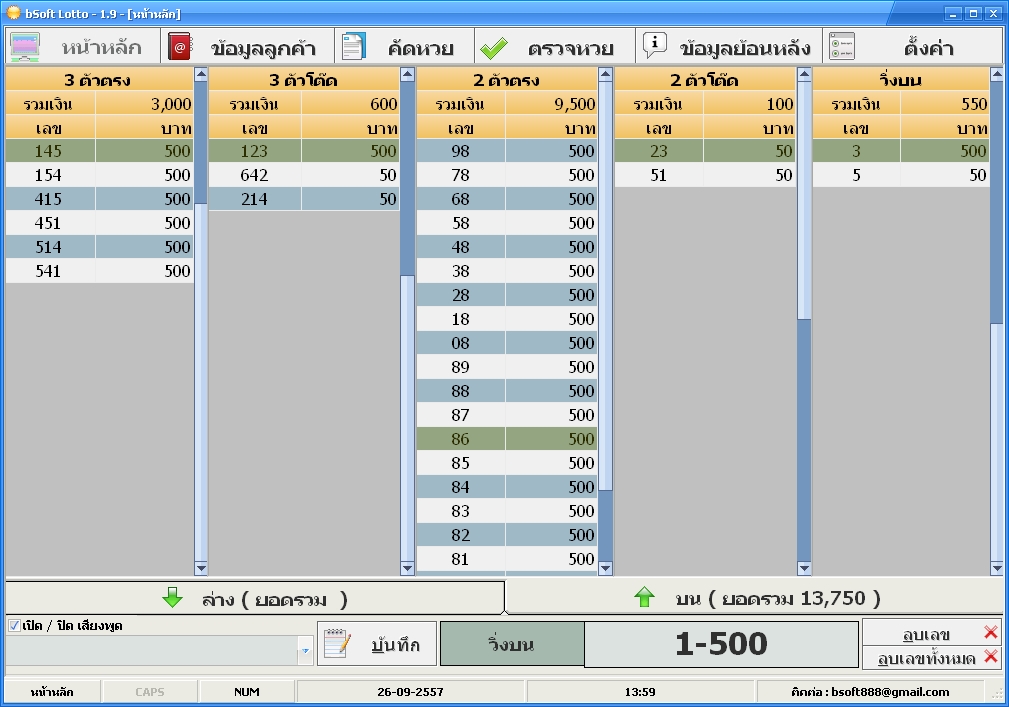Click the 1-500 entry display field

(x=720, y=645)
